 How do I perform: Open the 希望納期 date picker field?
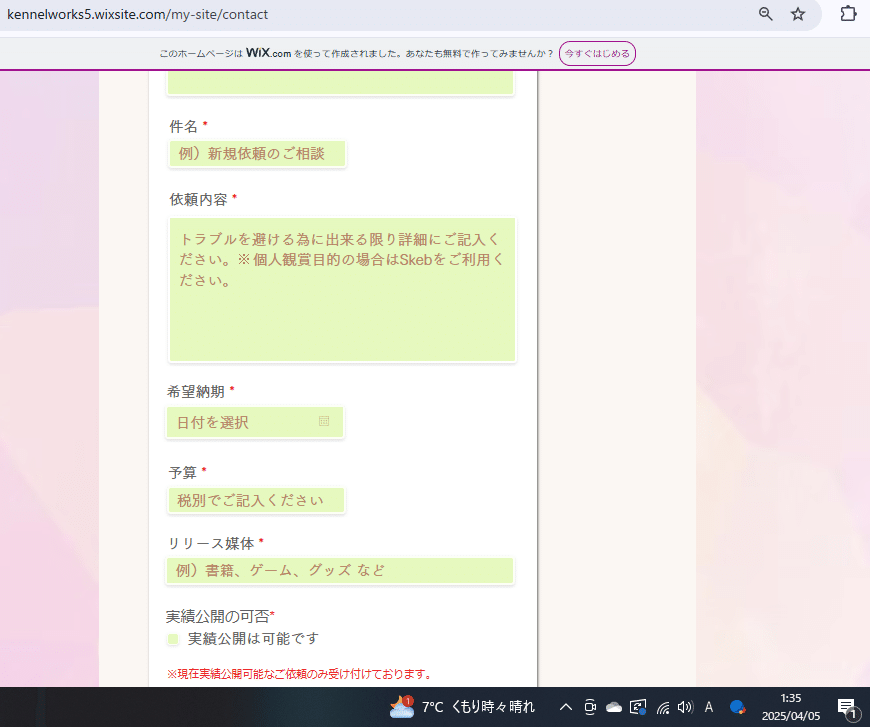[x=255, y=422]
